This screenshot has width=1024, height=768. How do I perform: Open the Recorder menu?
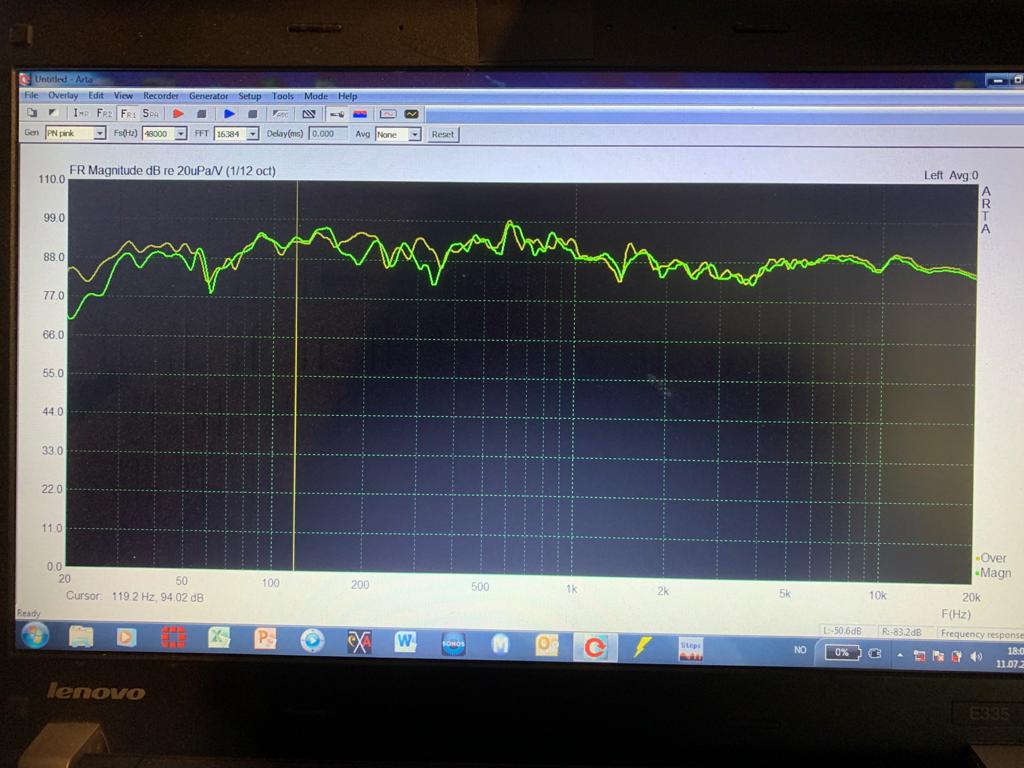pyautogui.click(x=161, y=96)
